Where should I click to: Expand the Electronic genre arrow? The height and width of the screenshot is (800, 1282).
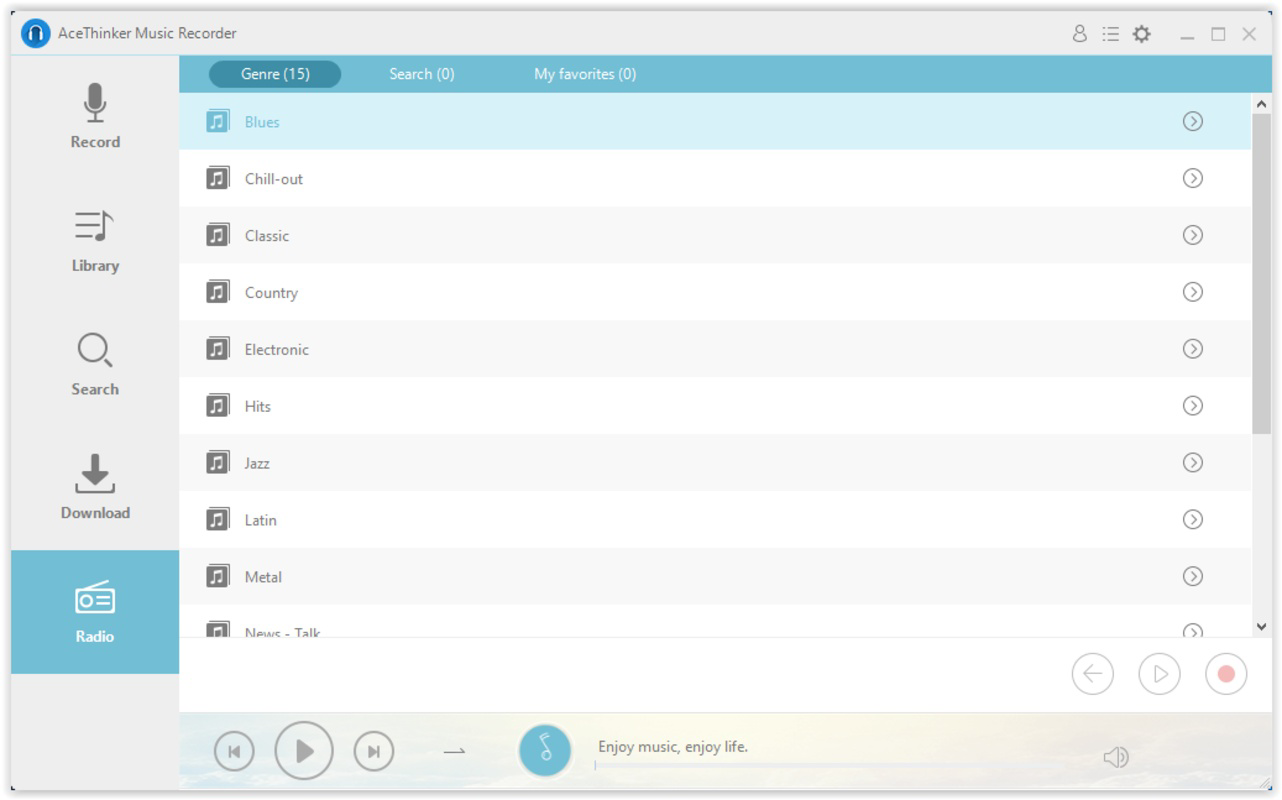[x=1192, y=349]
